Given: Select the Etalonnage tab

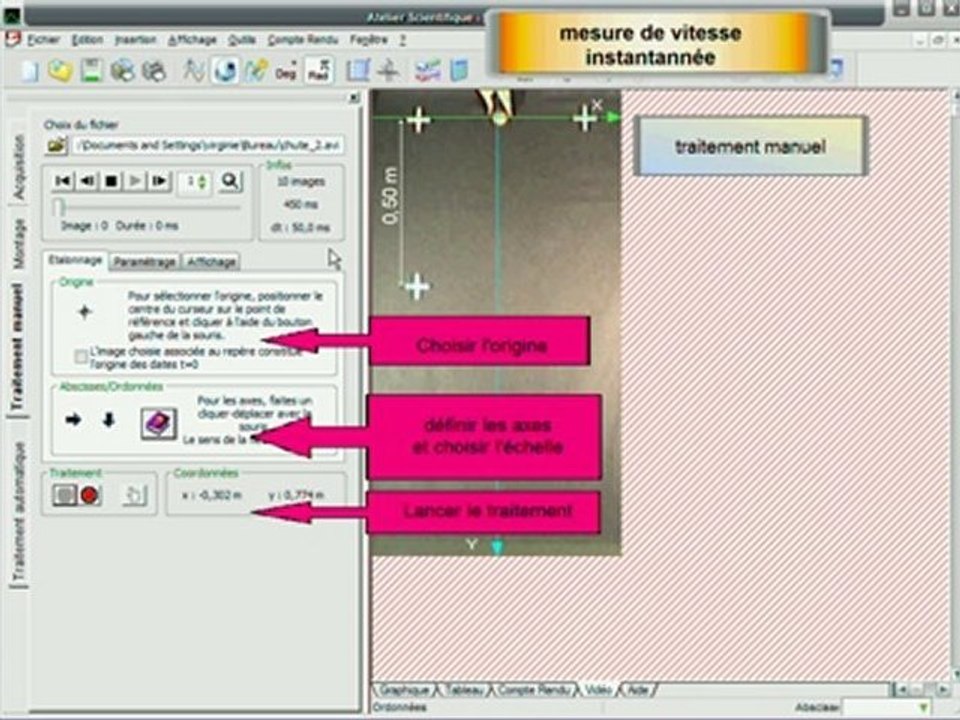Looking at the screenshot, I should click(x=75, y=260).
